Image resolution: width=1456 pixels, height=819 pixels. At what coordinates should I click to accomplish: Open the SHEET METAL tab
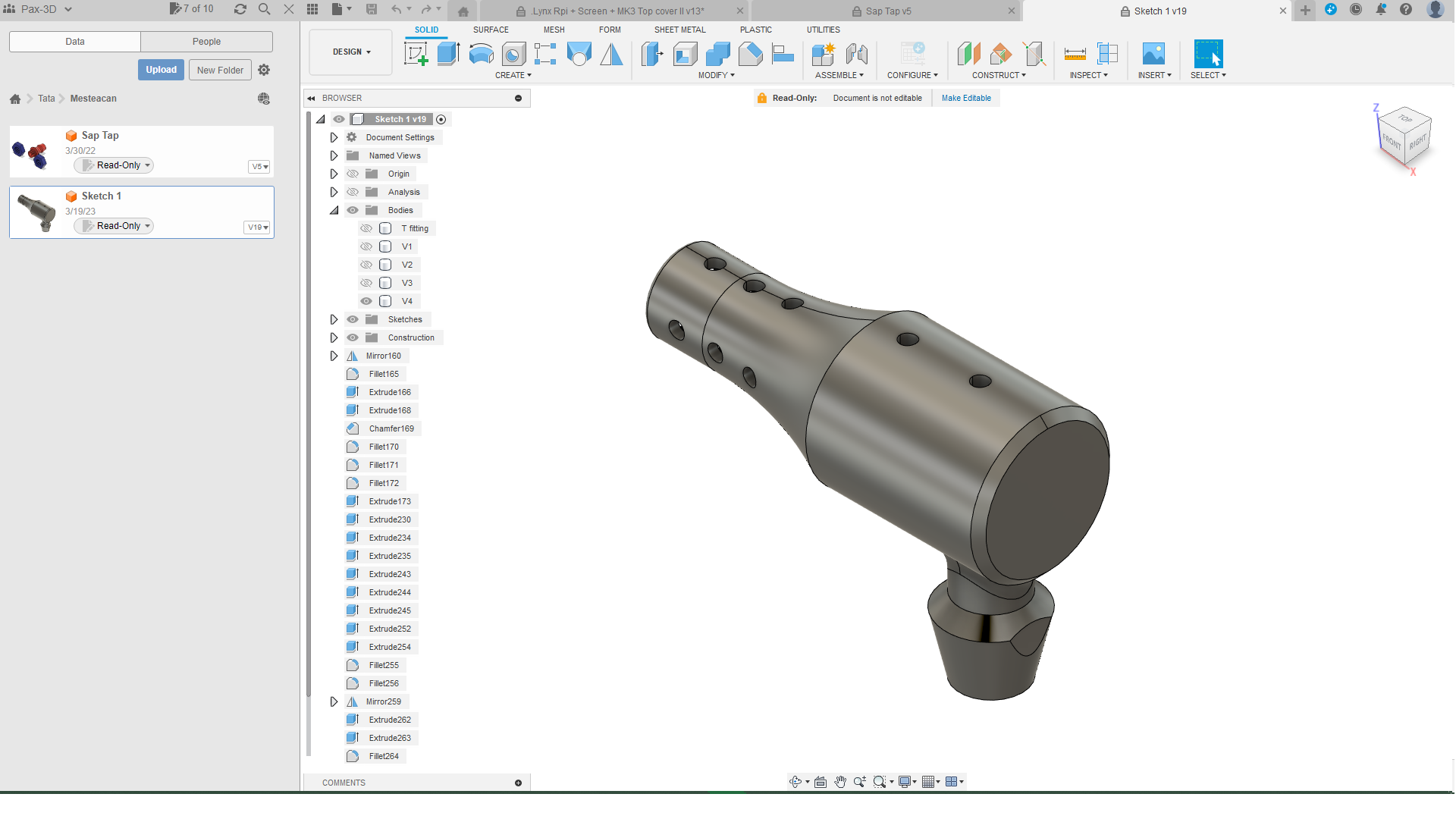(679, 30)
